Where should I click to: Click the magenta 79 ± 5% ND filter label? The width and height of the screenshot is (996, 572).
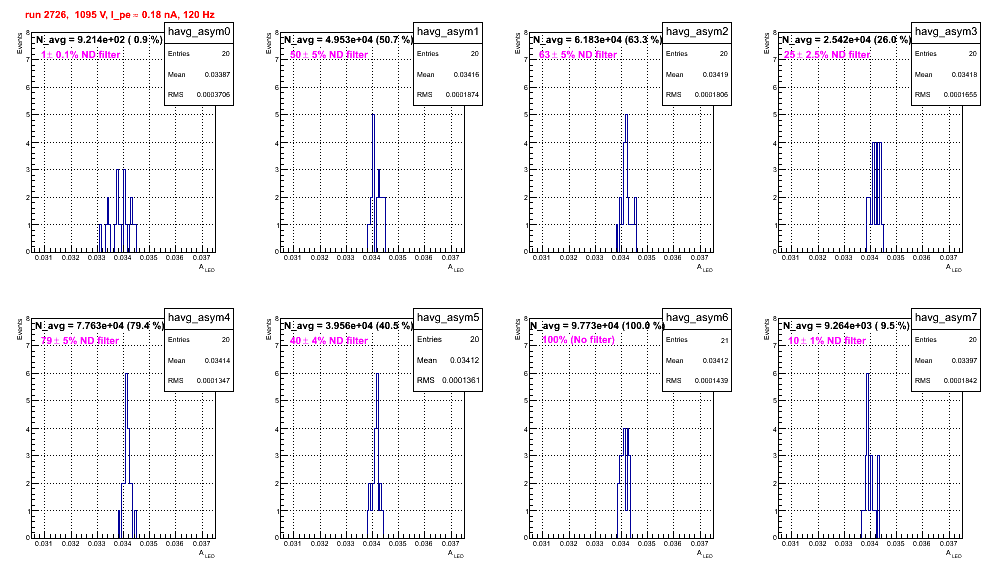pyautogui.click(x=80, y=341)
